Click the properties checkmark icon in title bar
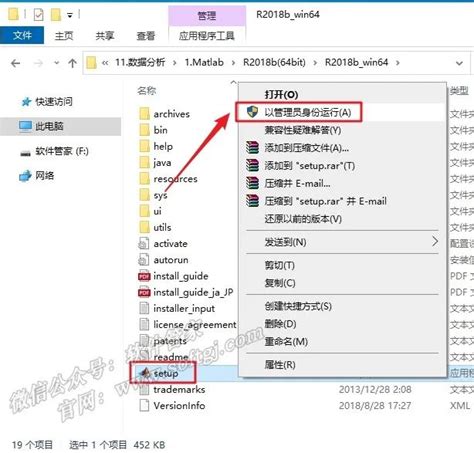This screenshot has width=474, height=453. (x=39, y=15)
